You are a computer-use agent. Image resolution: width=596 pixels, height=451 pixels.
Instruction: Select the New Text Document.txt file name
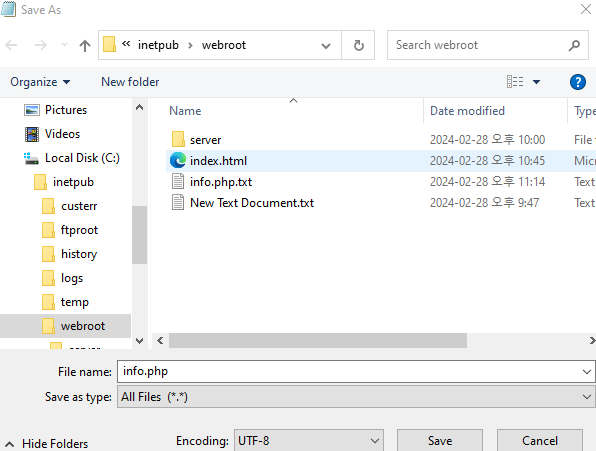pyautogui.click(x=252, y=203)
